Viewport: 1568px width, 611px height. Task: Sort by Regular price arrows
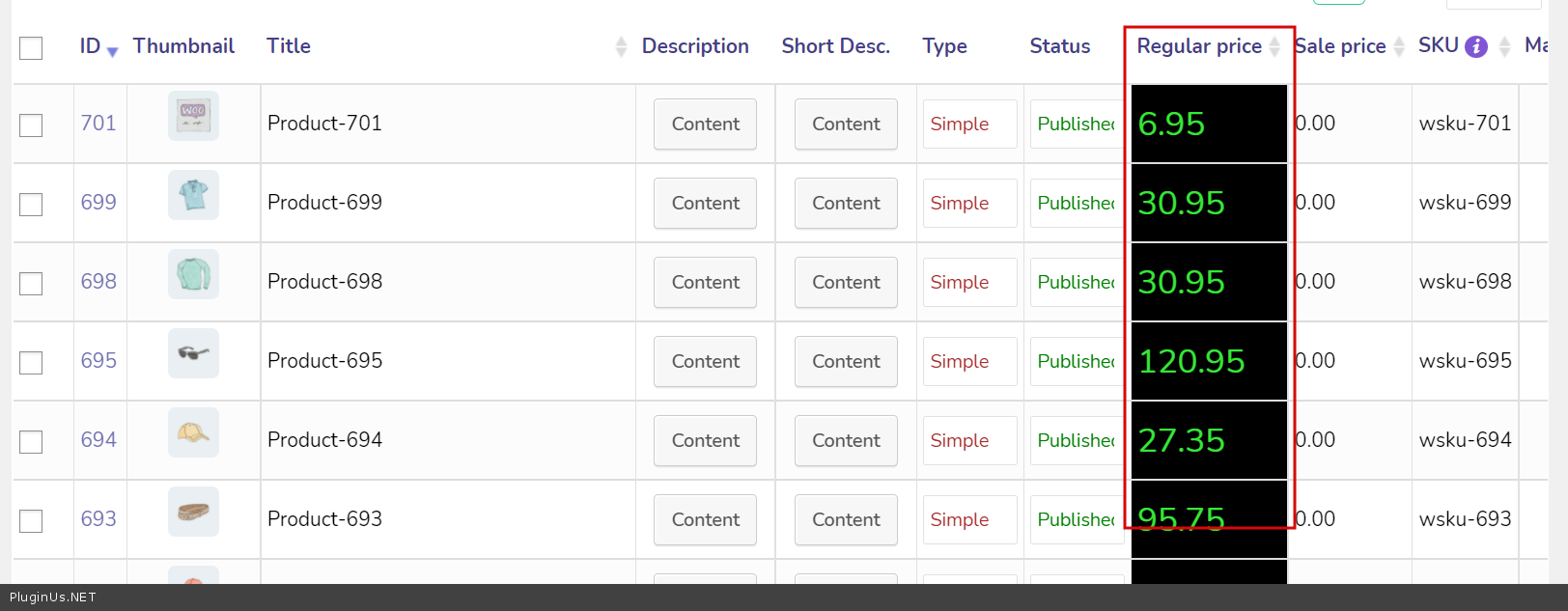tap(1274, 46)
